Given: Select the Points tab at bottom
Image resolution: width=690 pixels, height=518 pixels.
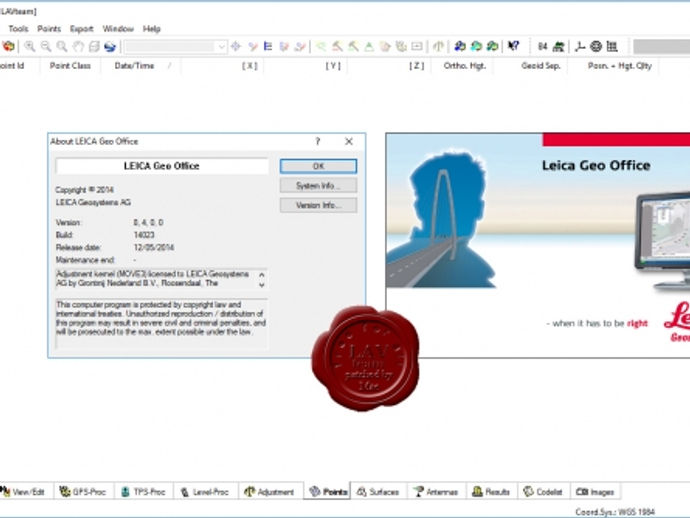Looking at the screenshot, I should 327,491.
